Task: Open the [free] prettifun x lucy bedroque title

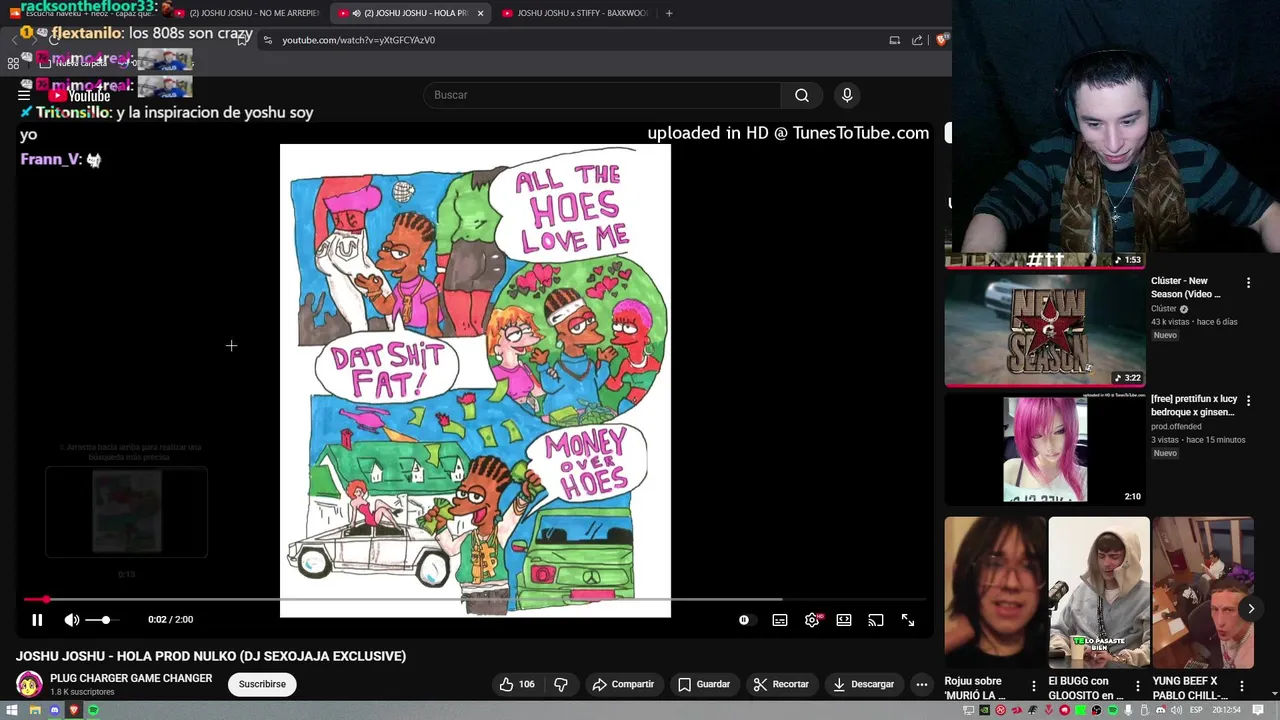Action: [x=1194, y=405]
